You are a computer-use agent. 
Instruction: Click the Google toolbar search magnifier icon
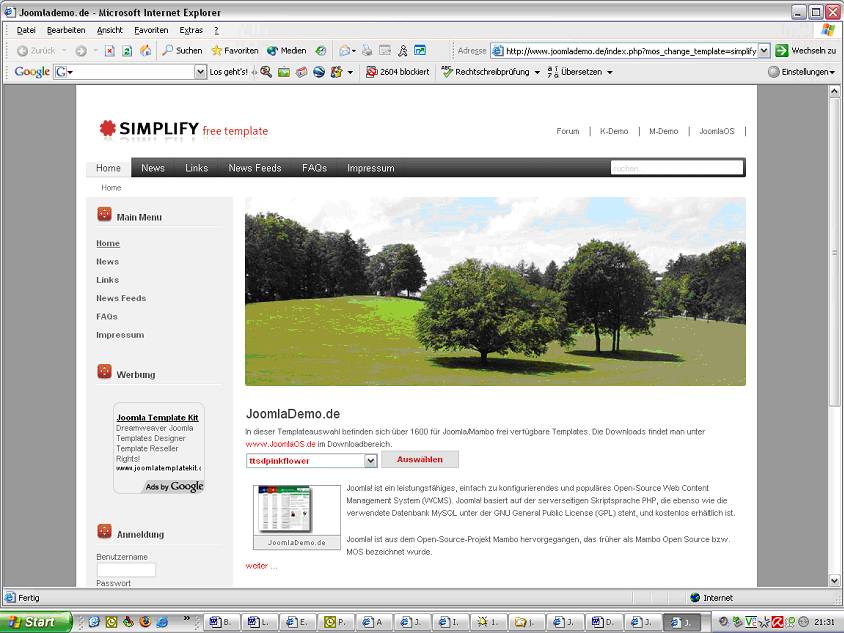coord(266,72)
